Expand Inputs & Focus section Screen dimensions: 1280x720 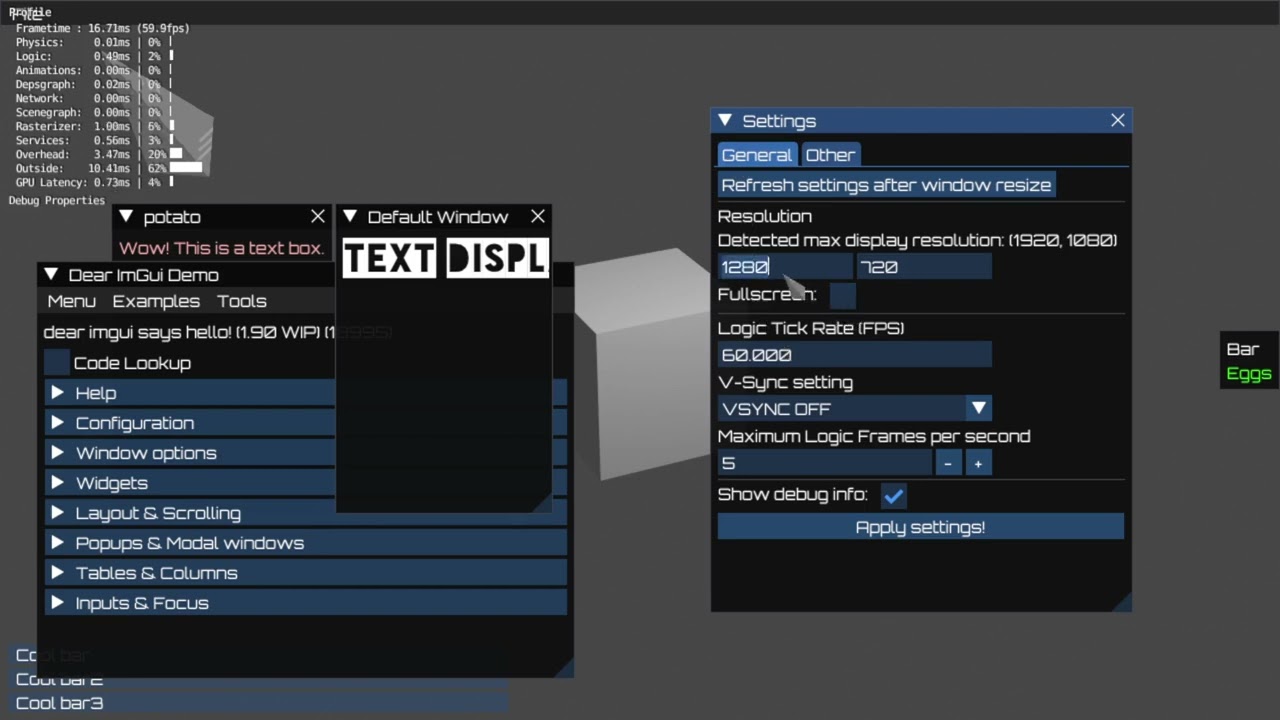306,603
